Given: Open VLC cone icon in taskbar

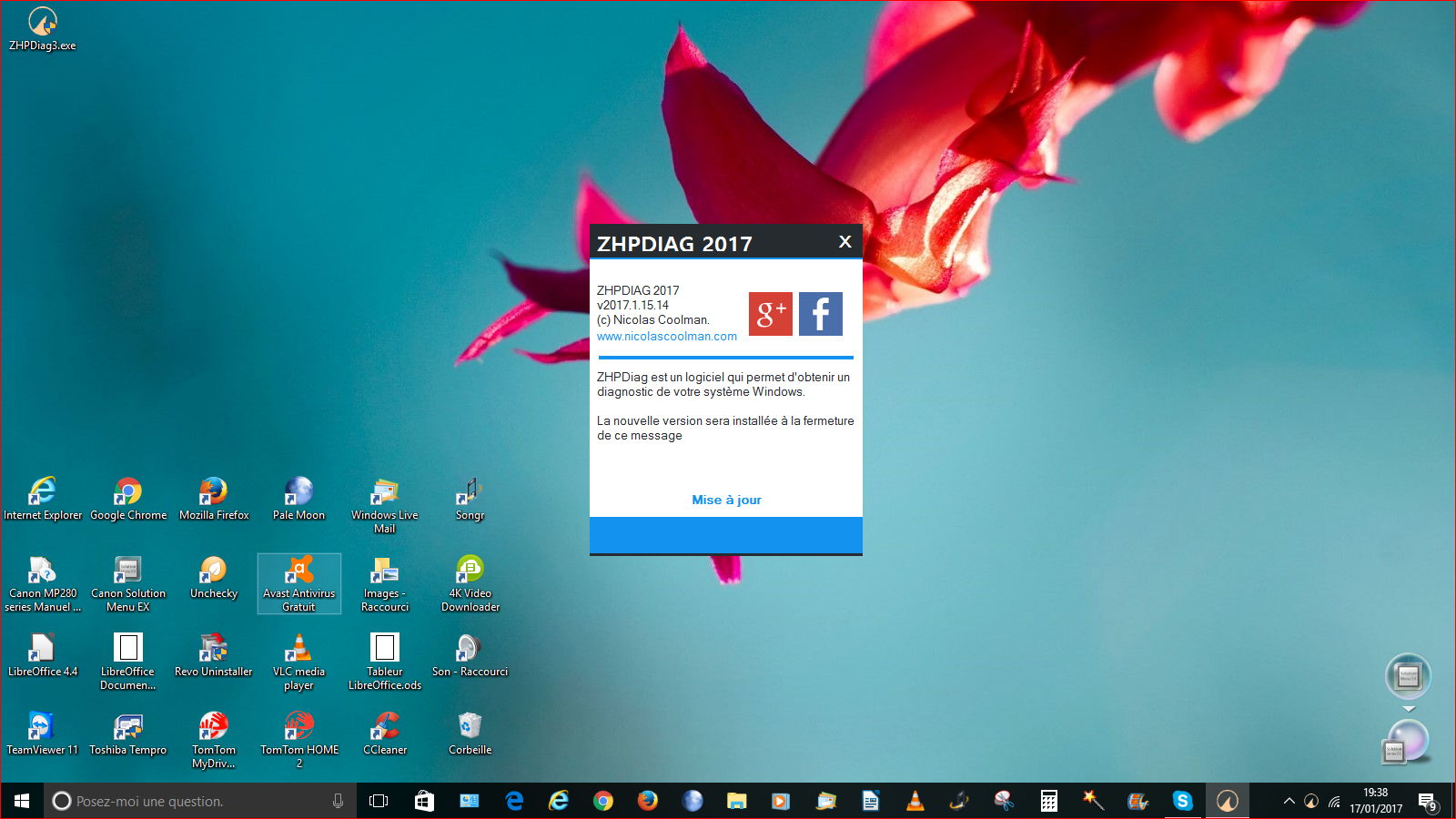Looking at the screenshot, I should pyautogui.click(x=915, y=801).
